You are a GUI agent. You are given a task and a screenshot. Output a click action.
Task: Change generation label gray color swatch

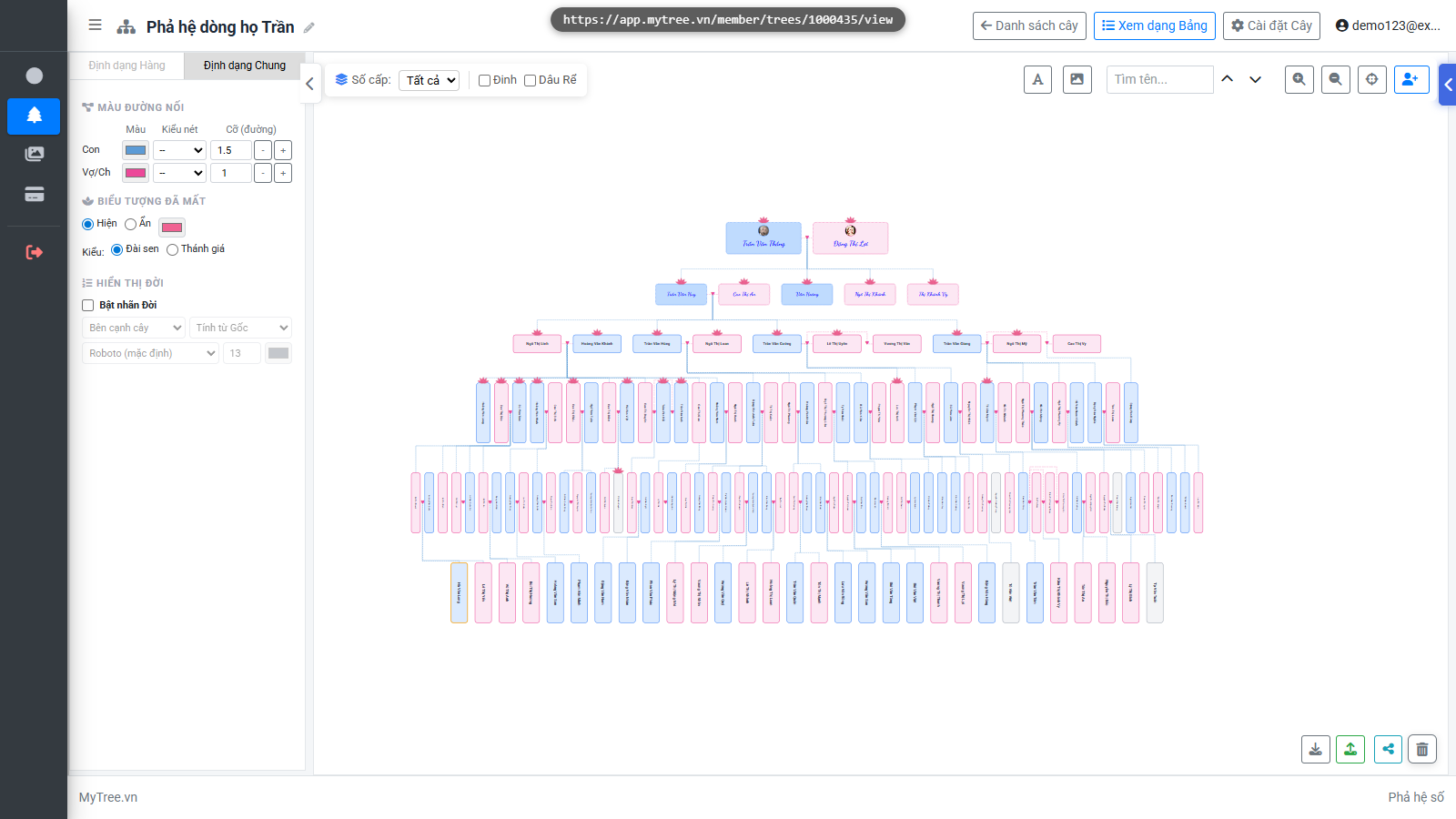pyautogui.click(x=278, y=353)
